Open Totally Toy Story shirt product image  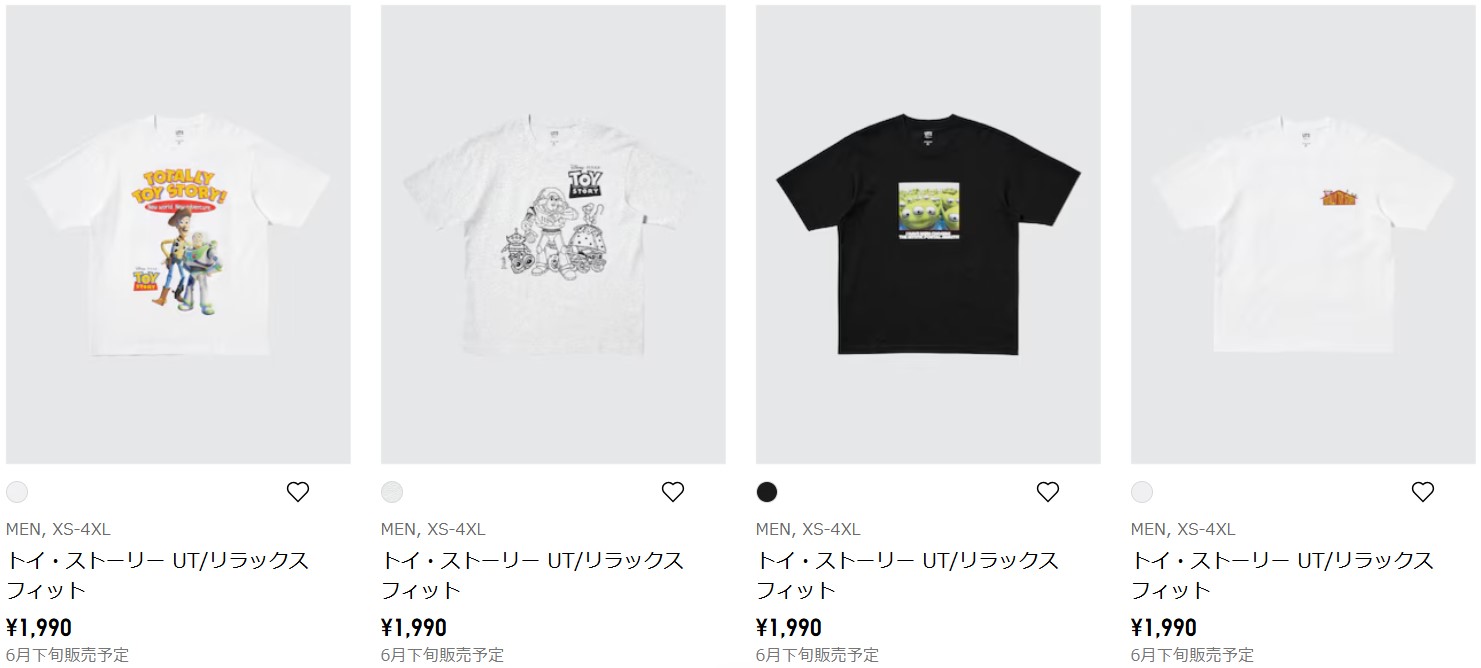tap(178, 234)
